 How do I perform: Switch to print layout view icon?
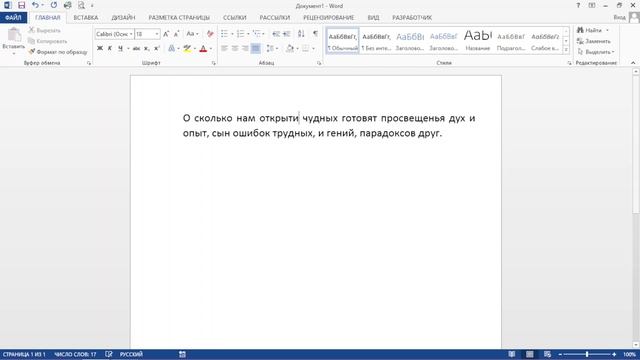tap(529, 354)
